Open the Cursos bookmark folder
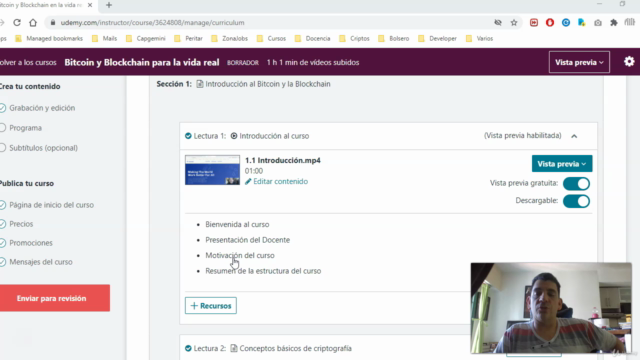 coord(272,38)
